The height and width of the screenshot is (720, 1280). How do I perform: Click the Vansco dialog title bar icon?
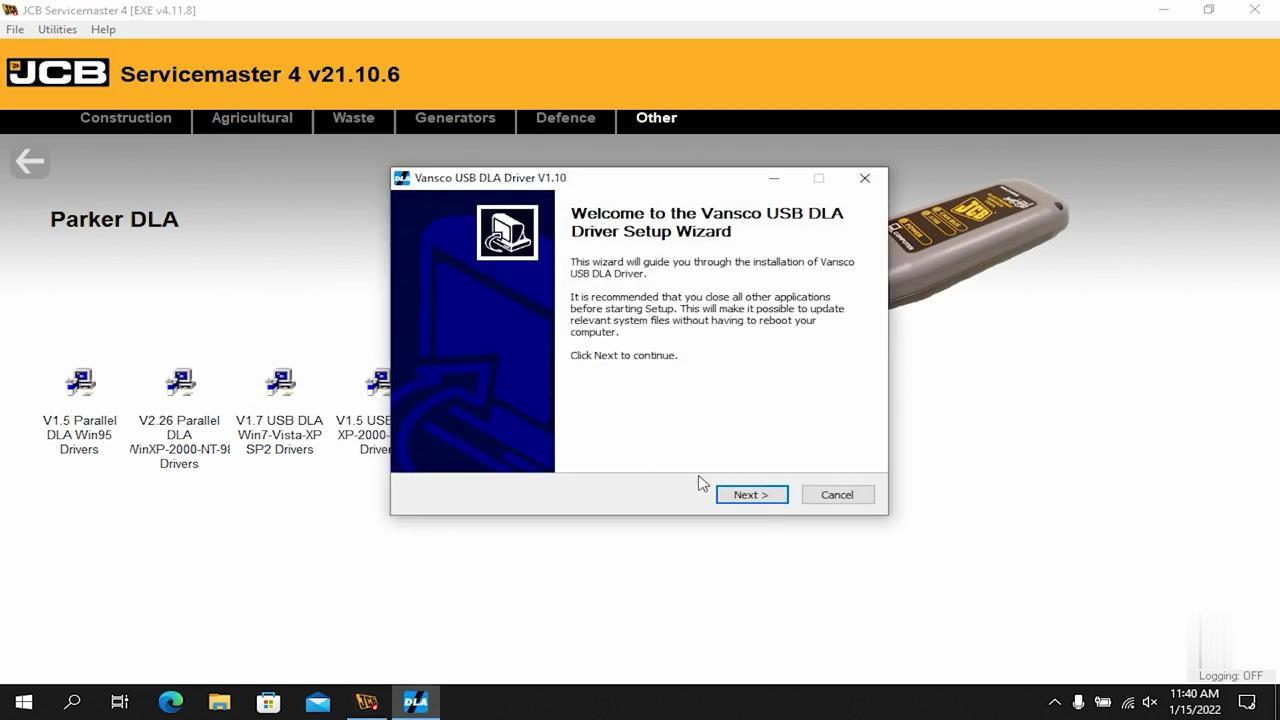coord(402,178)
